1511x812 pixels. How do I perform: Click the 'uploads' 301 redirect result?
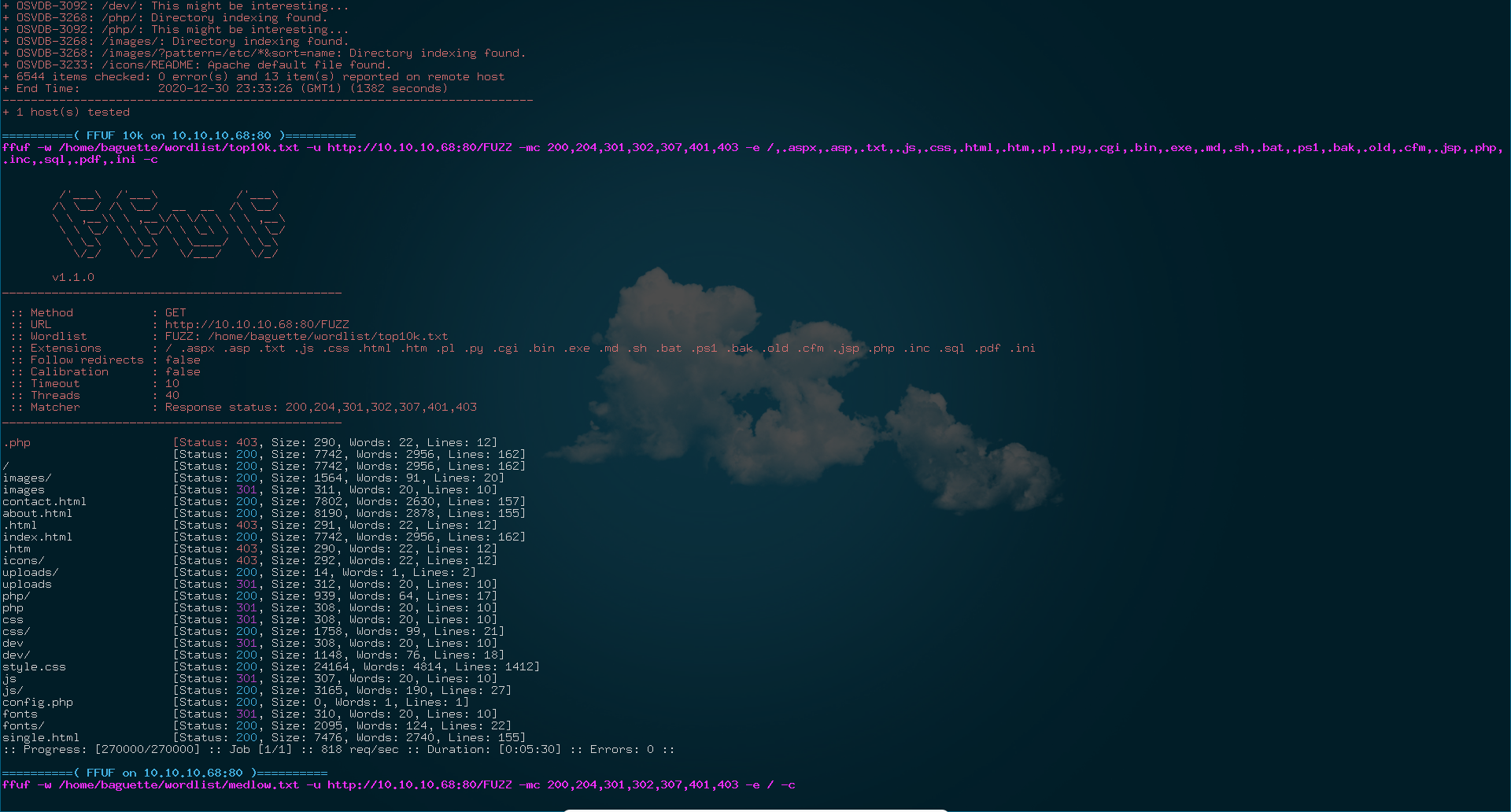249,585
